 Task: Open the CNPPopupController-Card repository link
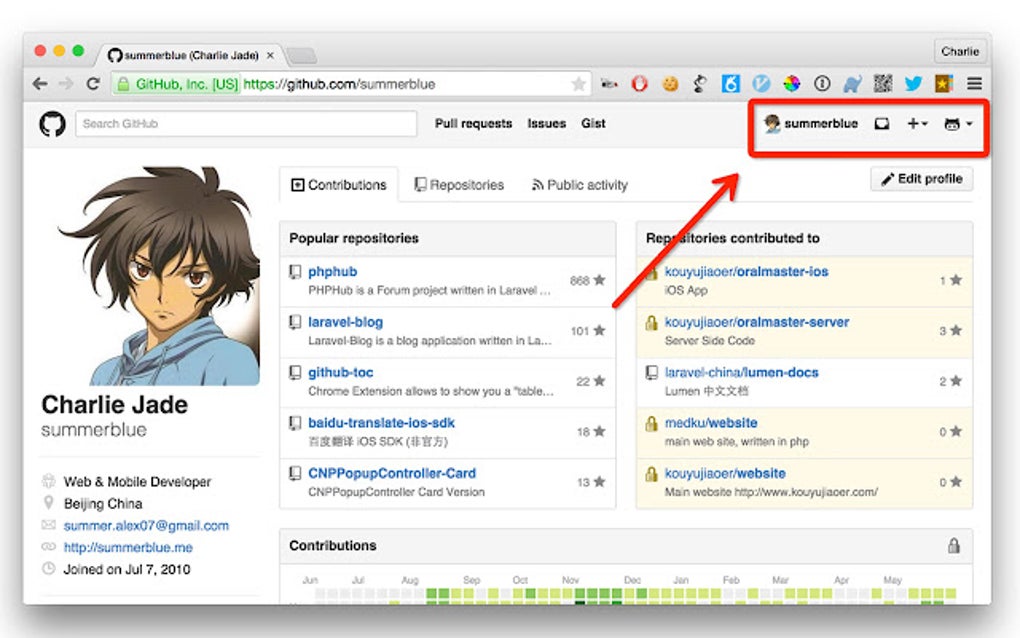(392, 473)
